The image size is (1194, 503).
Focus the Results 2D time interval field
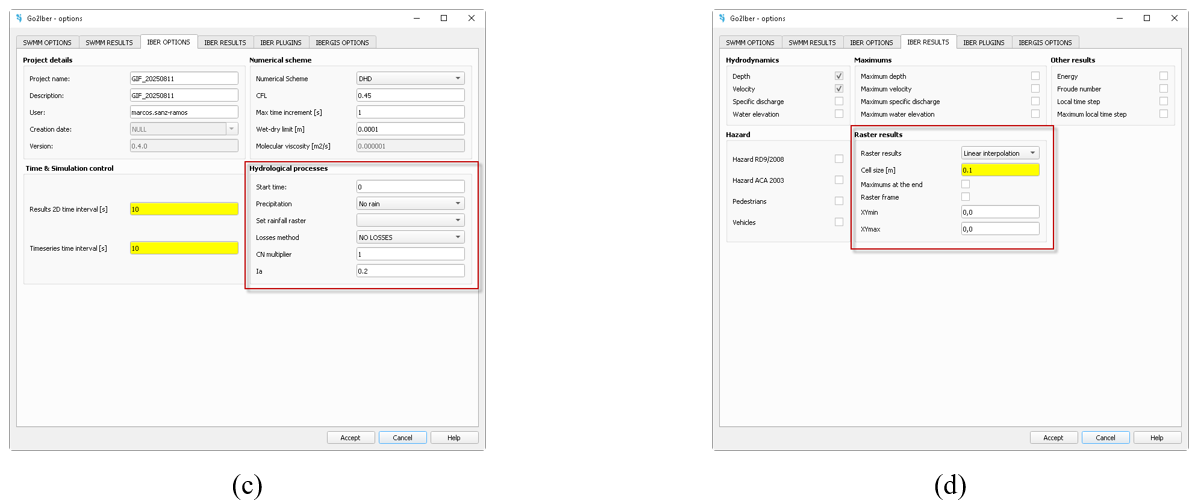tap(184, 209)
